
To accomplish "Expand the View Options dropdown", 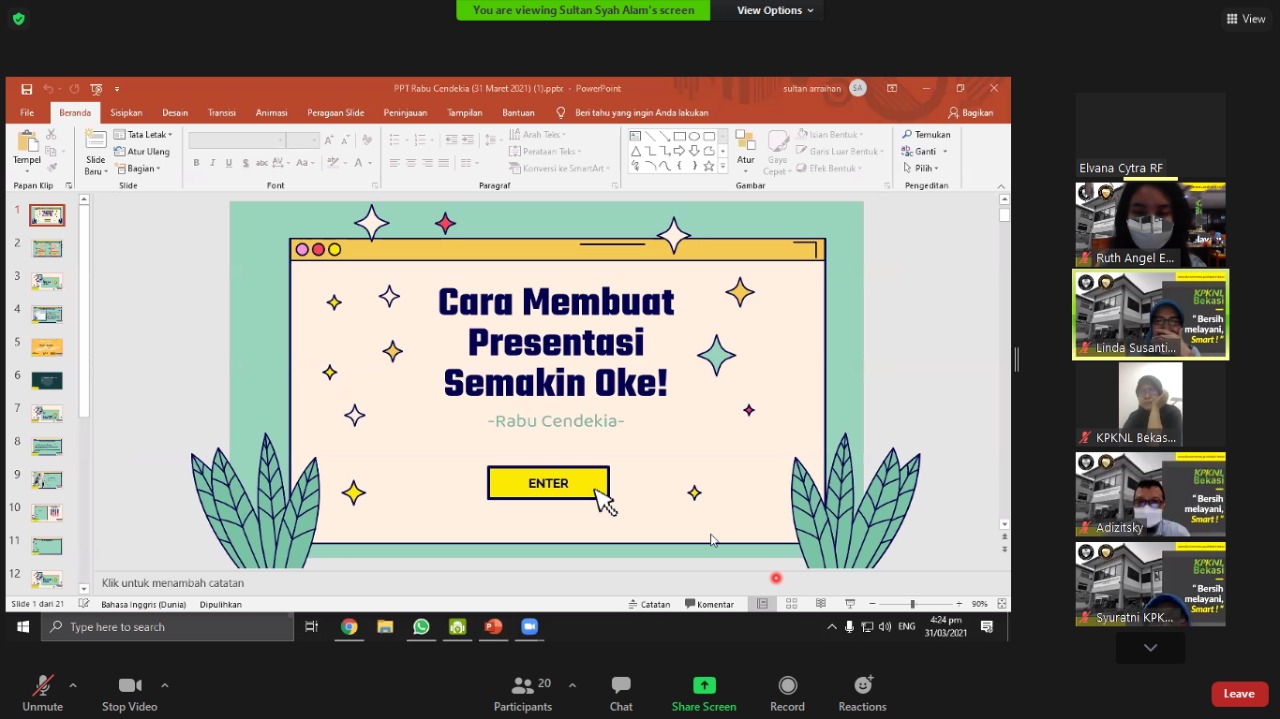I will click(x=774, y=10).
